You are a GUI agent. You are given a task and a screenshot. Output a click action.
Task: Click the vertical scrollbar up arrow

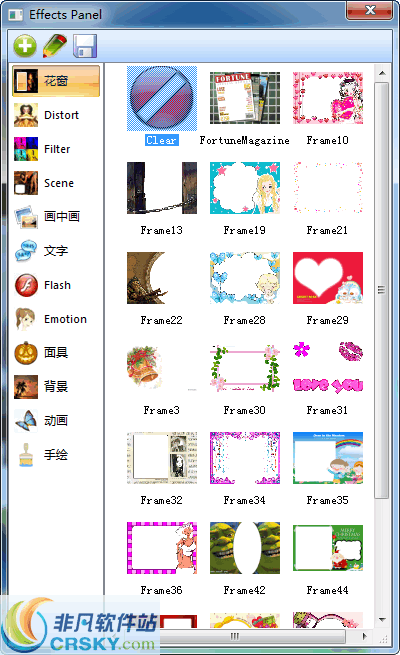click(x=382, y=74)
